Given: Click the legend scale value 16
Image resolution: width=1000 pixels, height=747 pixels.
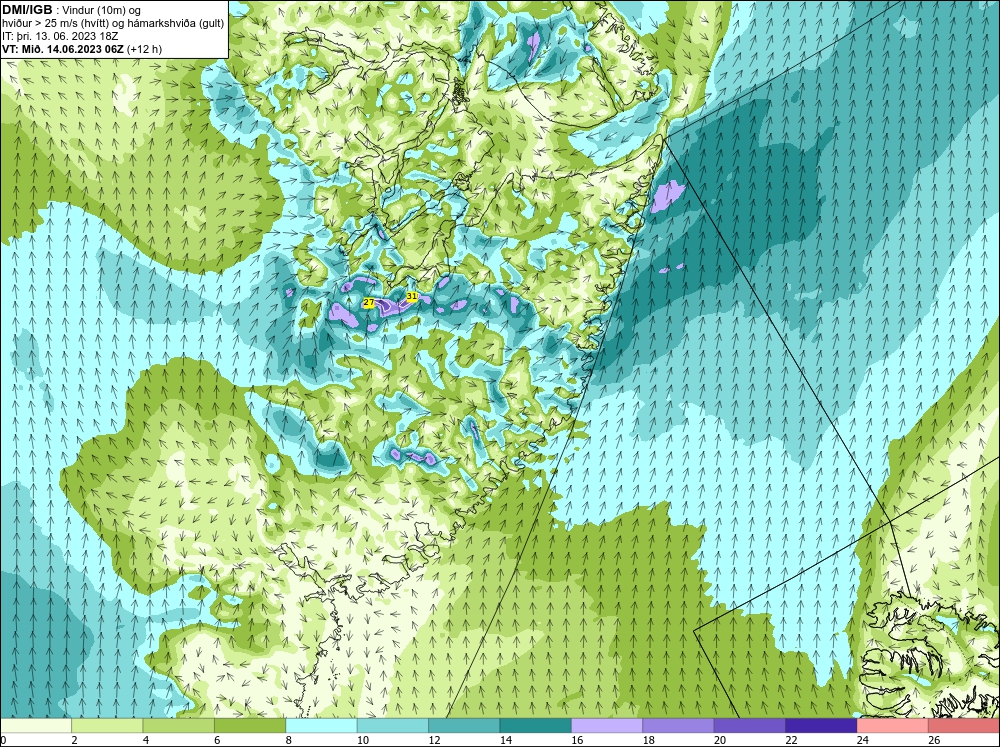Looking at the screenshot, I should 577,740.
